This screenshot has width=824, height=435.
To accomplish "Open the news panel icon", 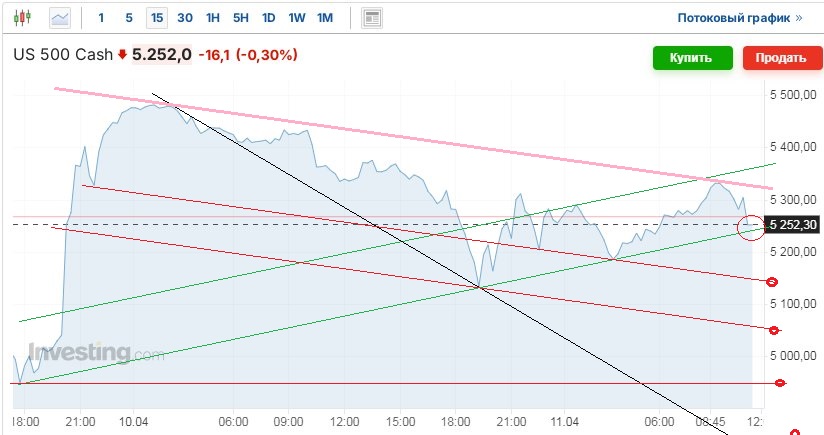I will (x=372, y=18).
